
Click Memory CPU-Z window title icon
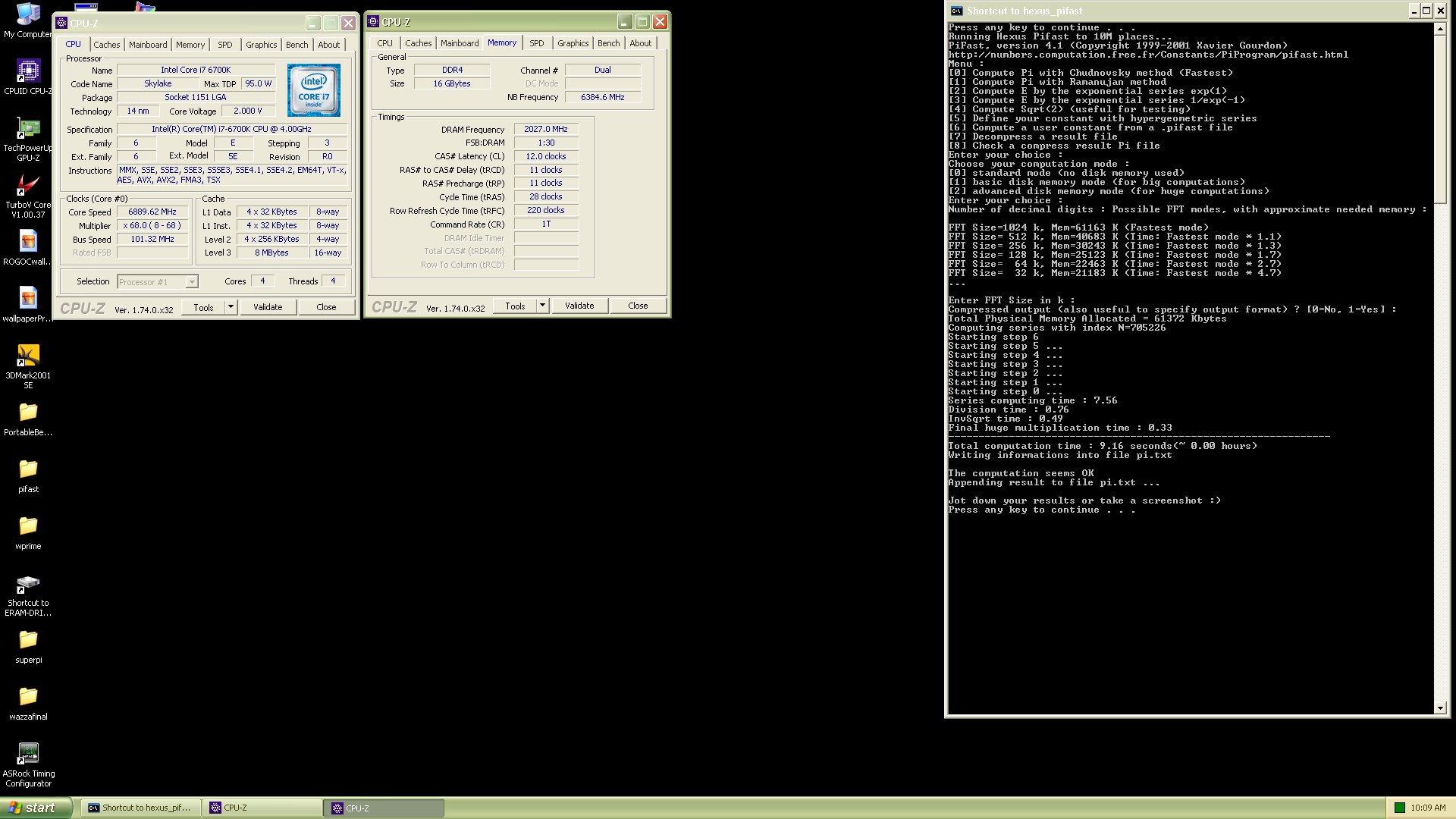coord(373,22)
